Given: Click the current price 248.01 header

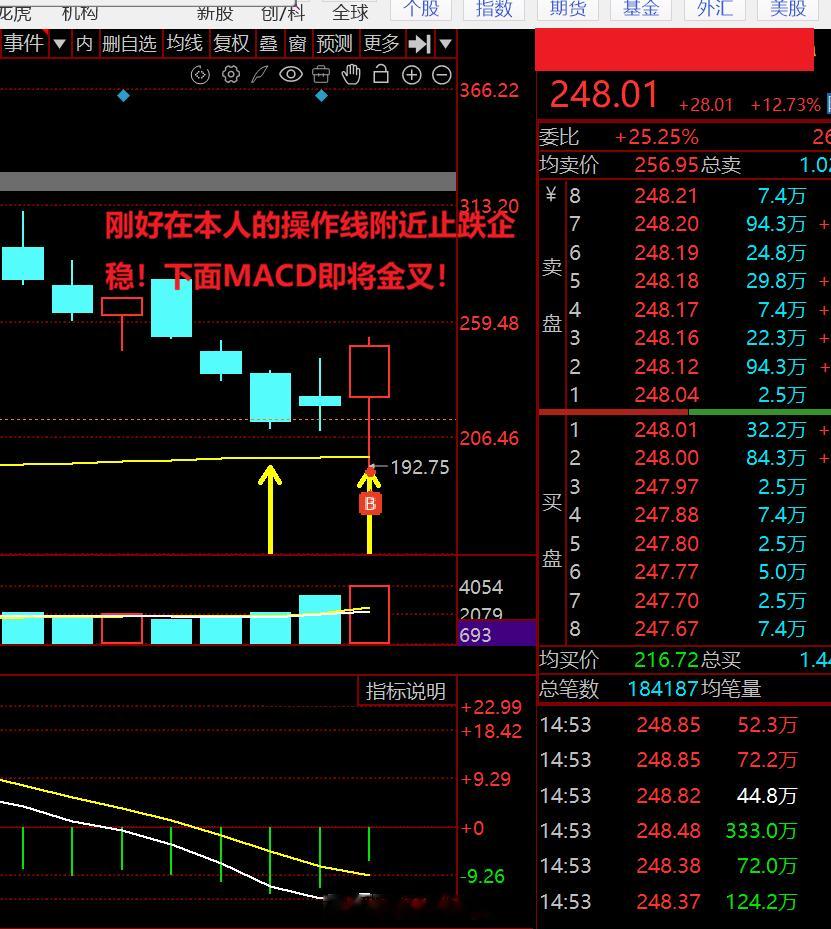Looking at the screenshot, I should (604, 95).
